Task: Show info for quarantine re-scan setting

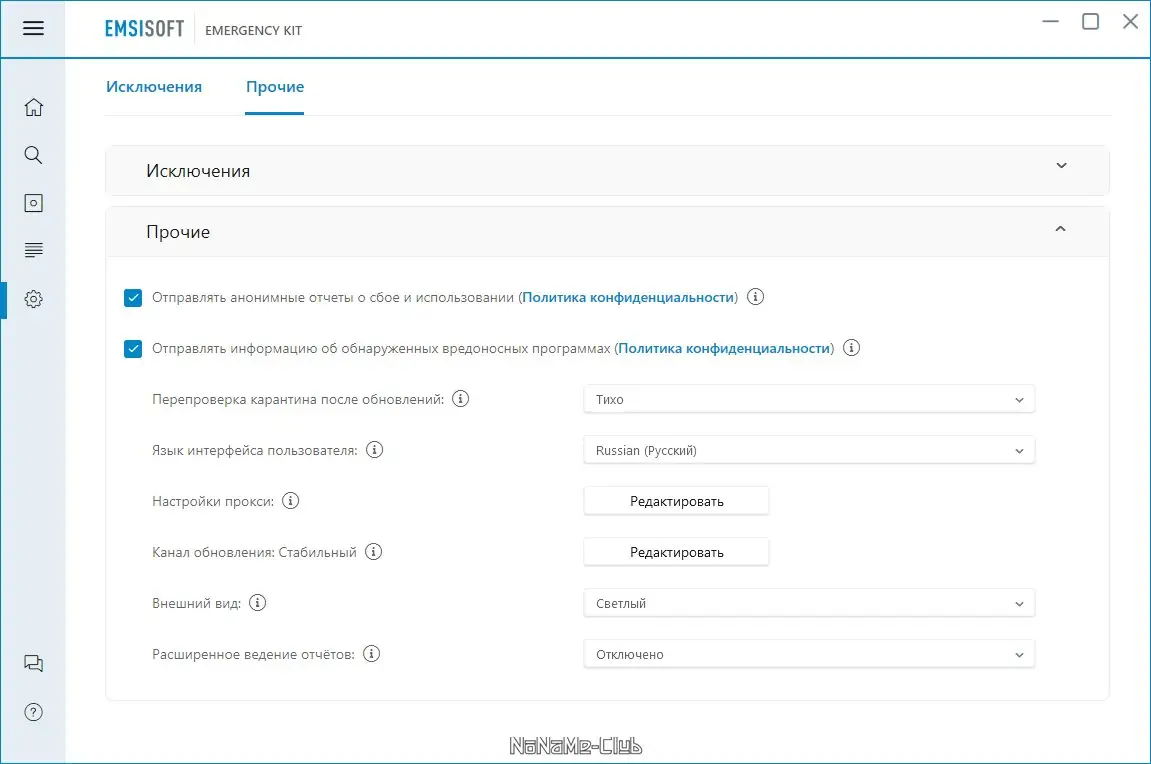Action: 460,399
